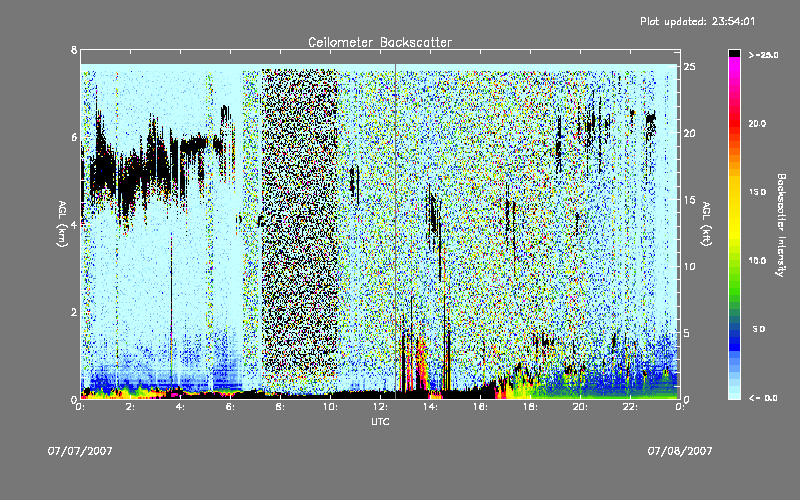Click the "18:" hour label on the UTC axis
This screenshot has height=500, width=800.
[530, 407]
